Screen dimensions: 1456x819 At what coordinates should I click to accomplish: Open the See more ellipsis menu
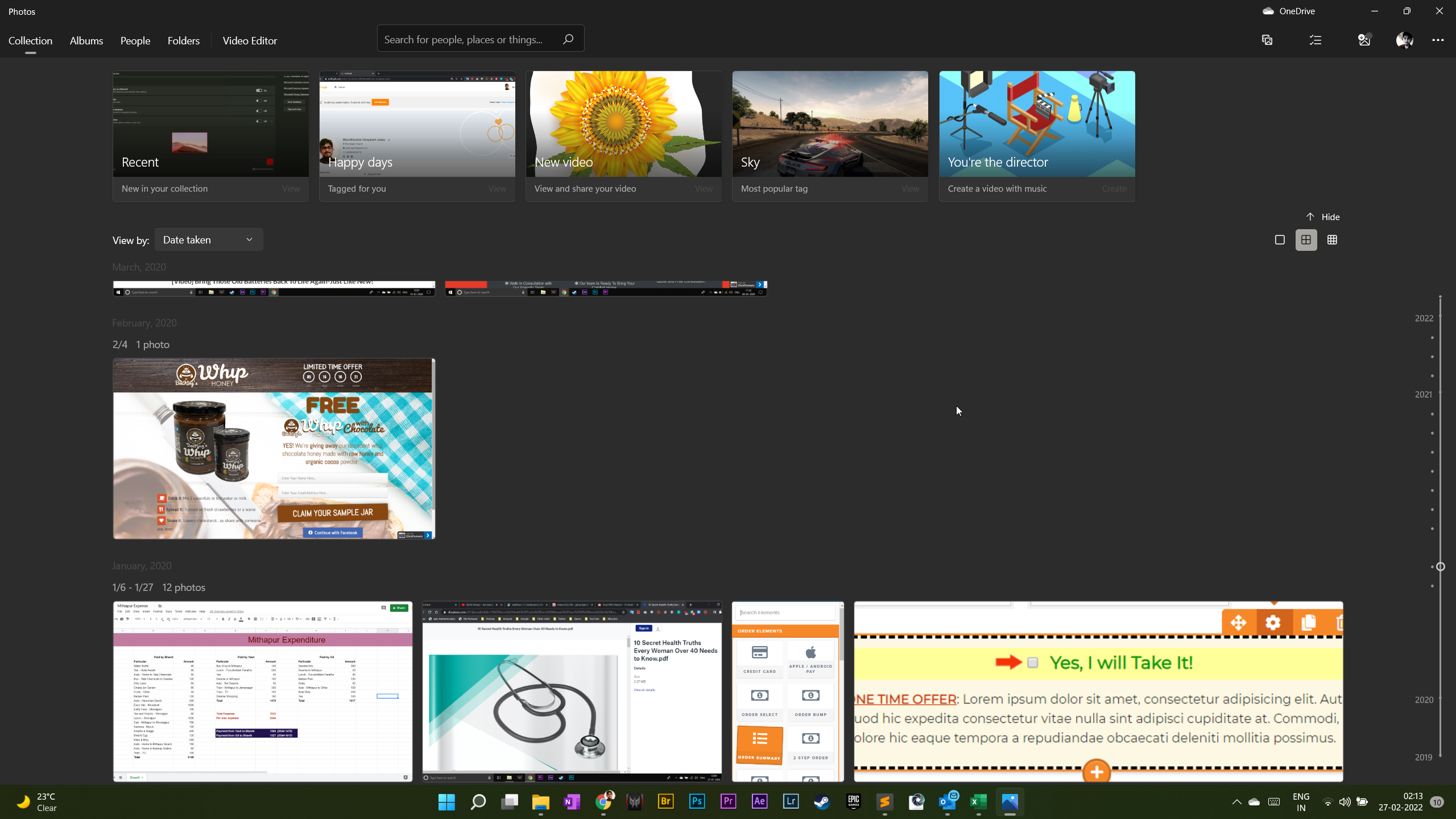pos(1438,40)
